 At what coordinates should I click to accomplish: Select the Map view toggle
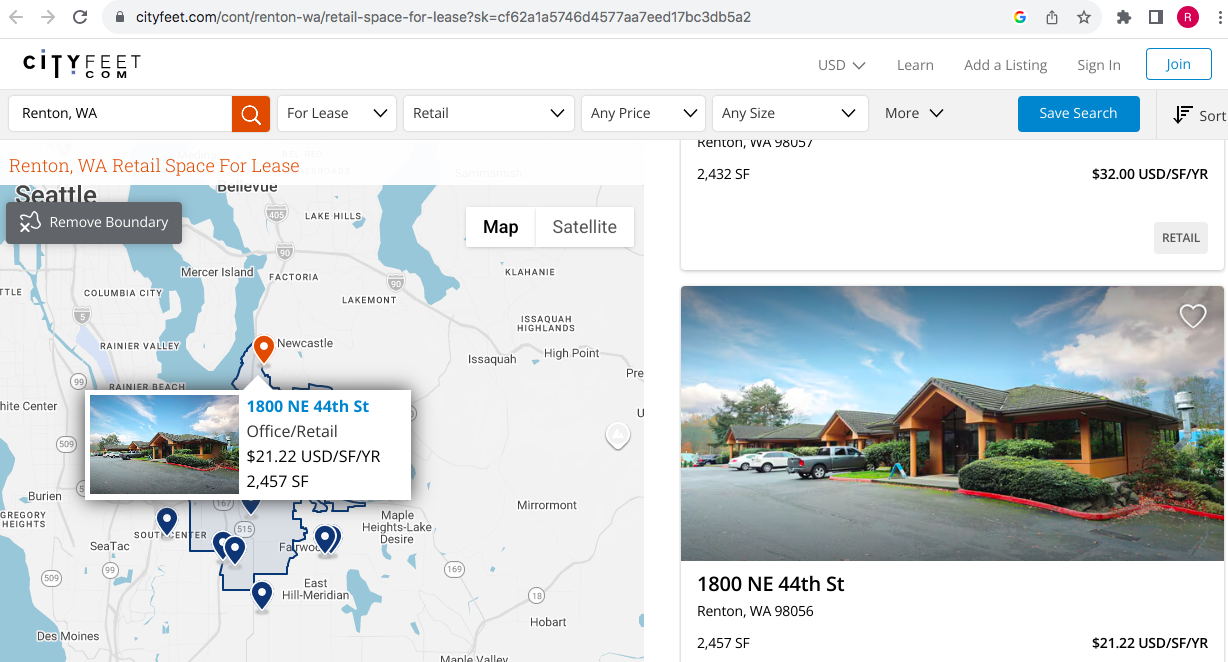tap(500, 227)
